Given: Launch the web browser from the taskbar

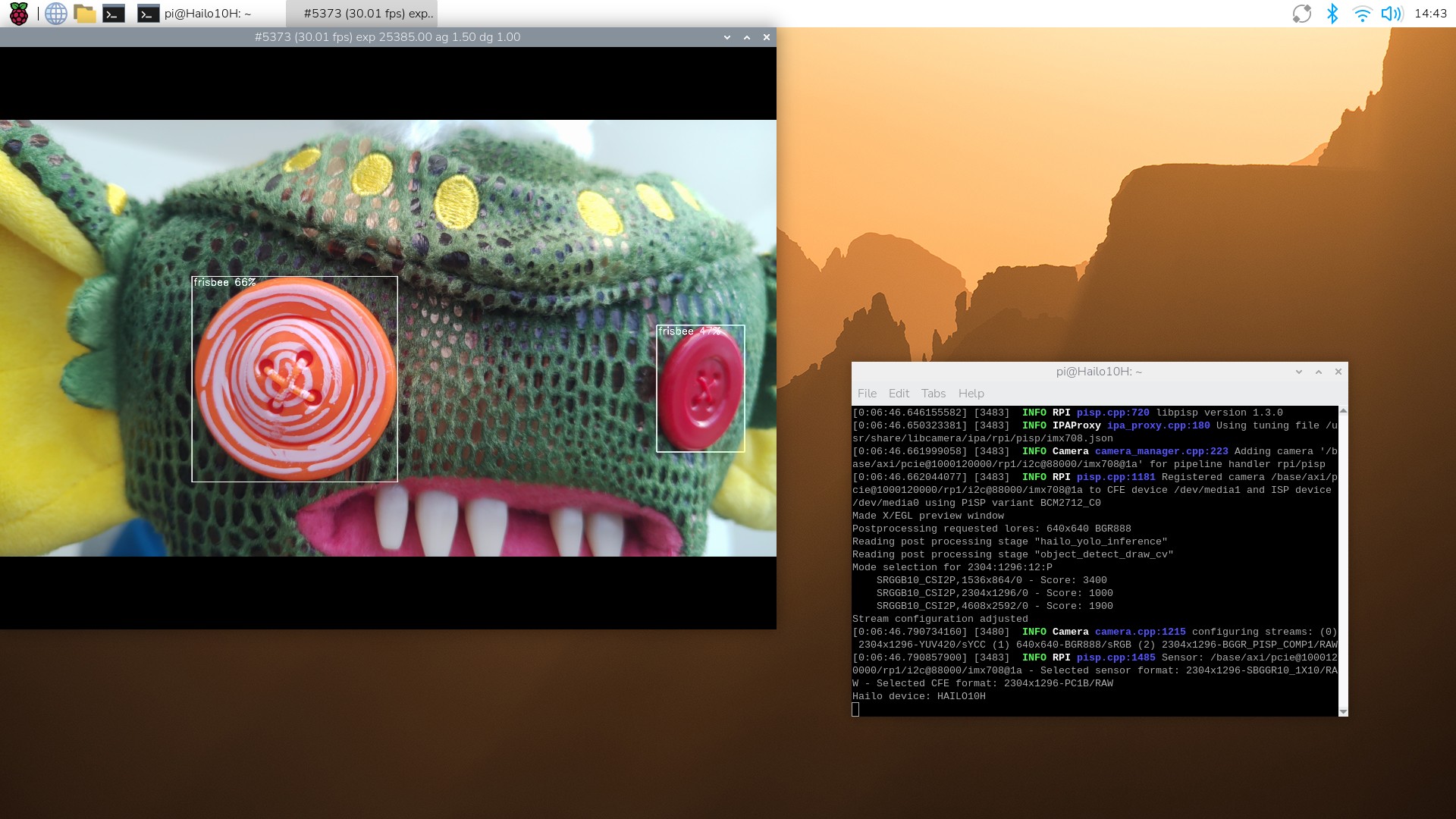Looking at the screenshot, I should (x=55, y=13).
